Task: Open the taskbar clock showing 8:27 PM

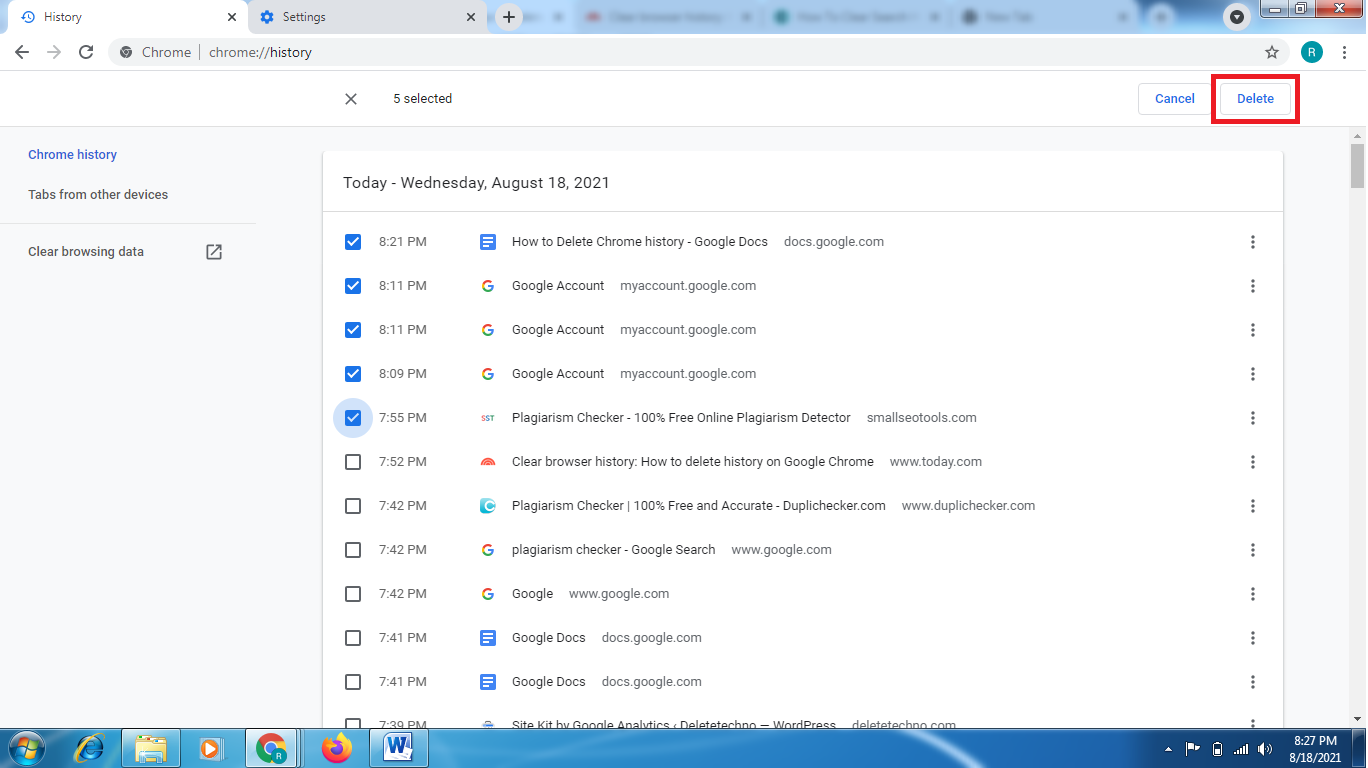Action: click(1315, 749)
